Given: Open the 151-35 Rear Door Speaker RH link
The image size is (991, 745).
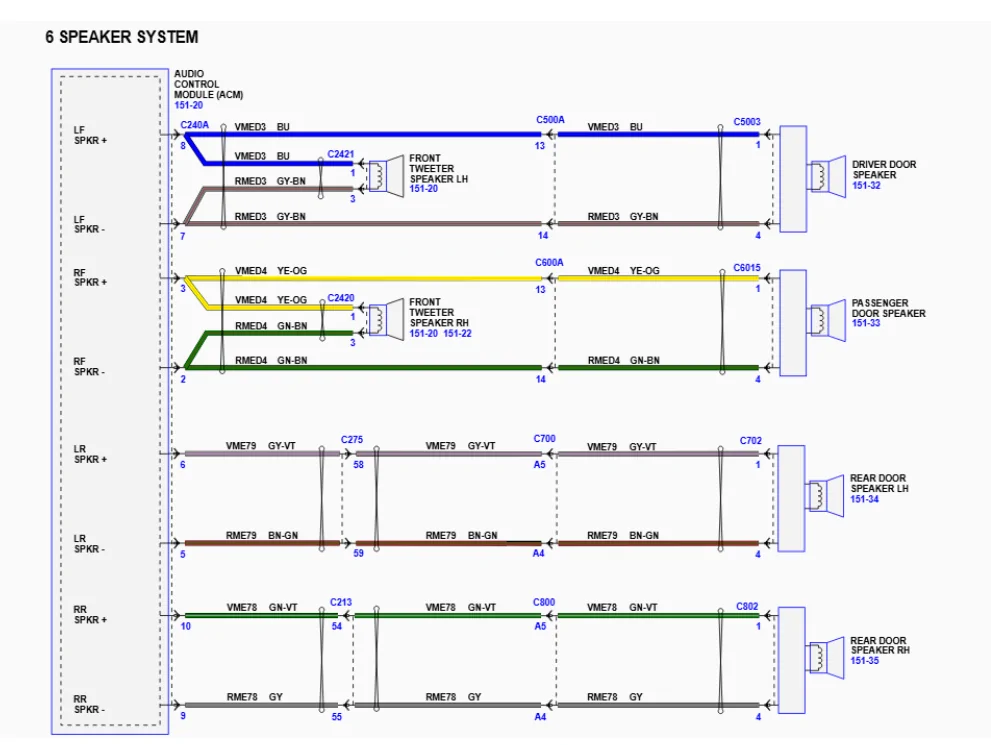Looking at the screenshot, I should click(x=865, y=661).
